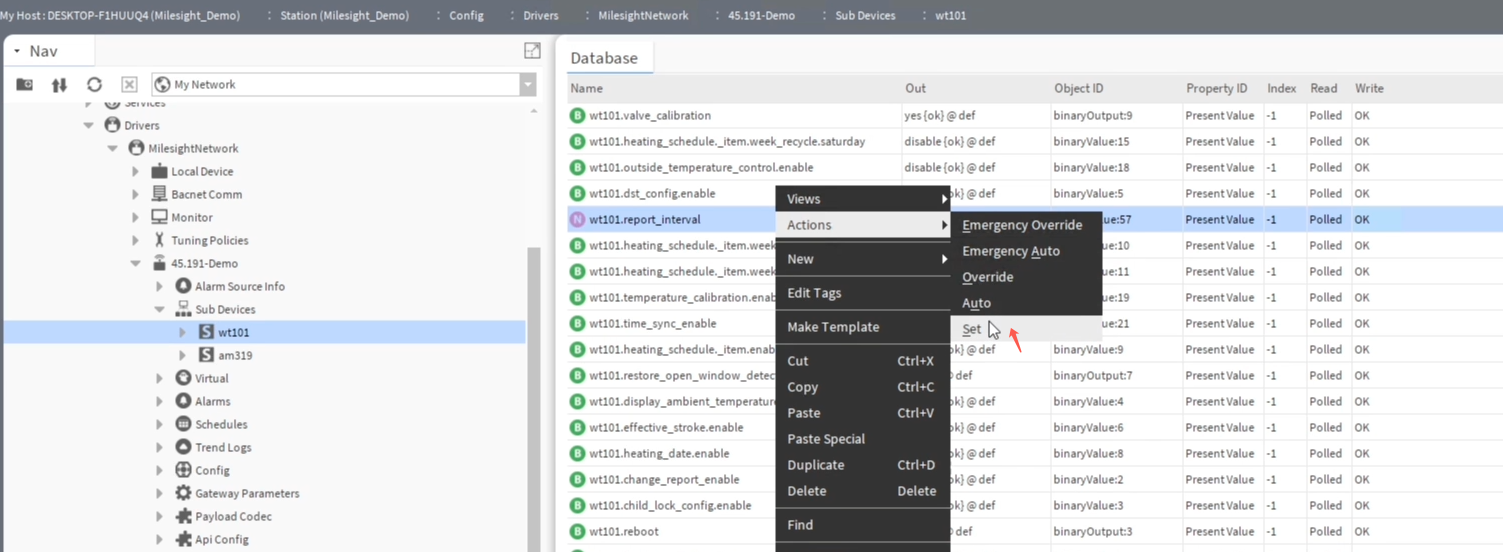
Task: Collapse the MilesightNetwork tree node
Action: click(112, 148)
